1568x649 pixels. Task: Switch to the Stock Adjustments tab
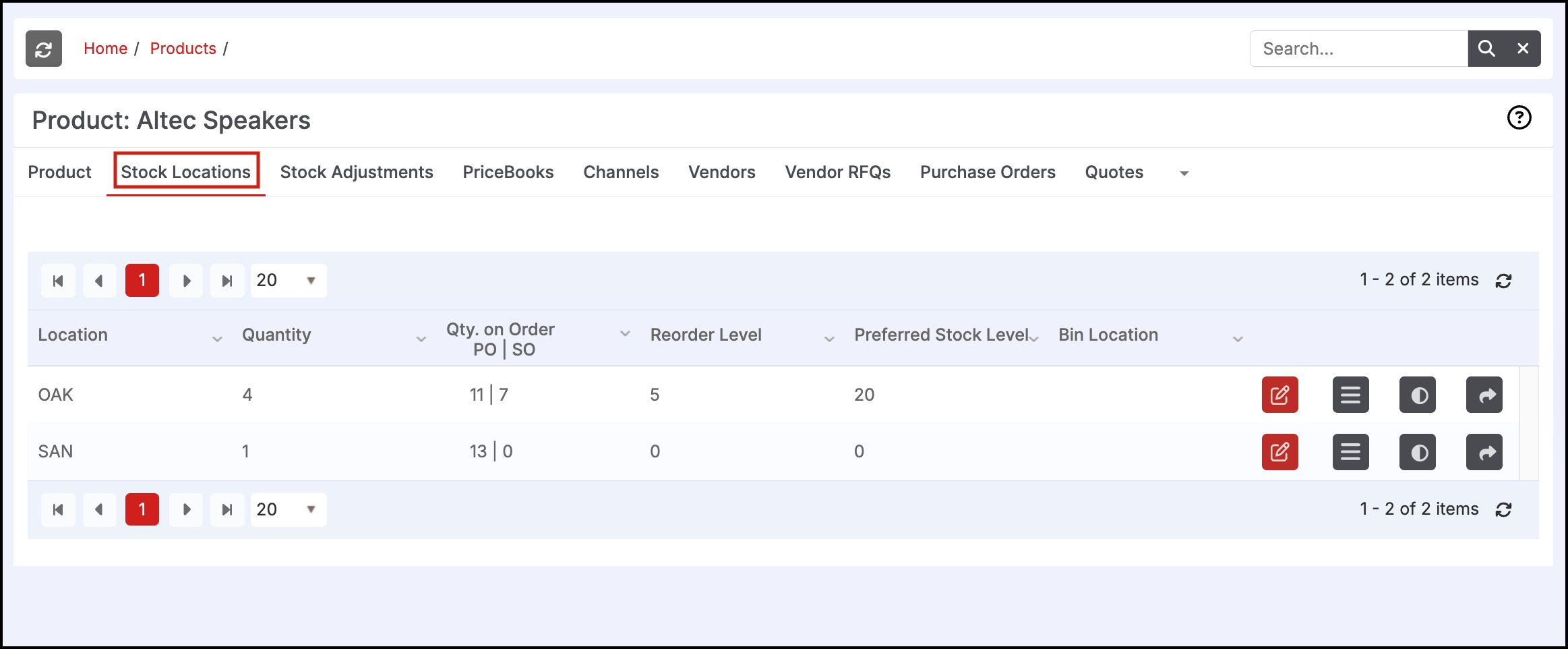coord(357,172)
